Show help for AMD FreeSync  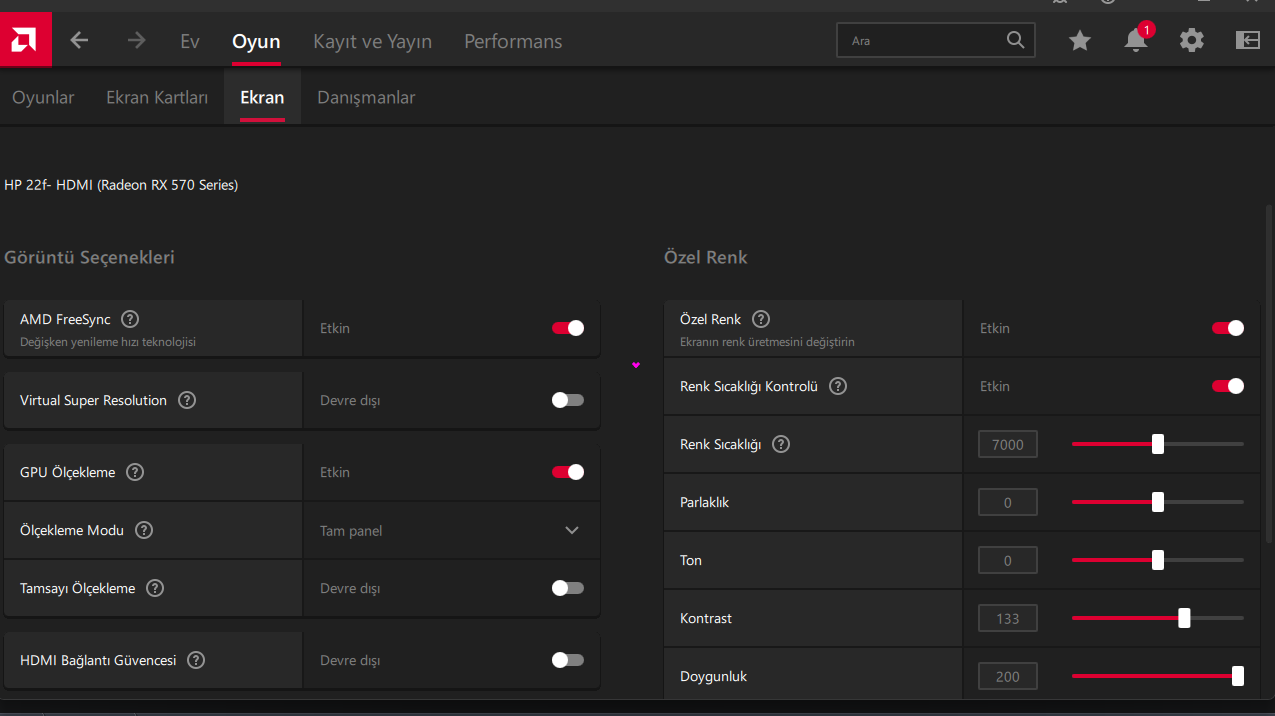click(130, 320)
